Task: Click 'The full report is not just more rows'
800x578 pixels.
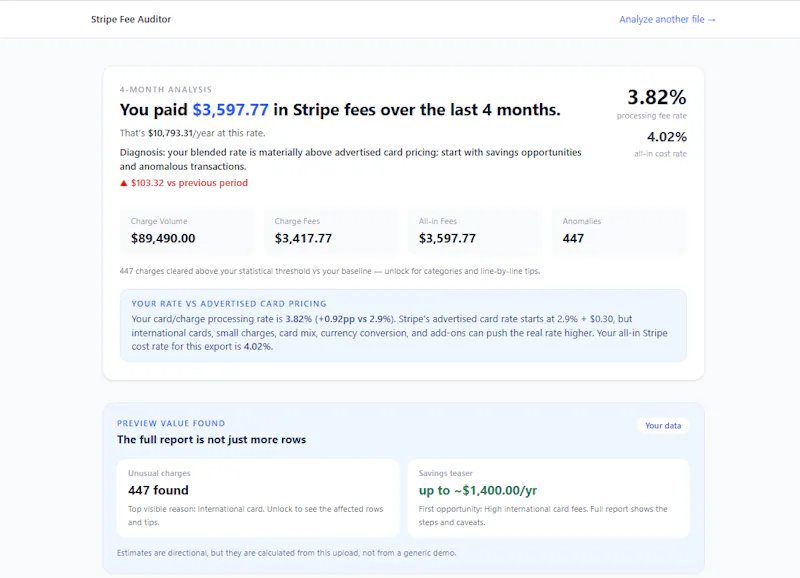Action: pos(211,440)
